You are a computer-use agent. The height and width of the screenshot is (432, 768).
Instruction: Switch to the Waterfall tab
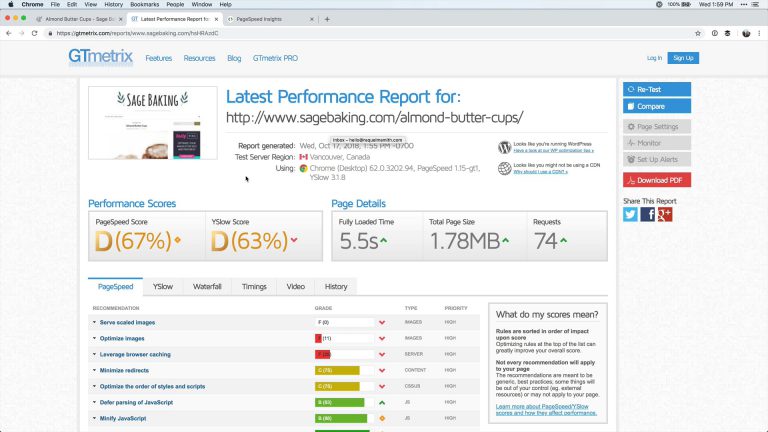(x=207, y=287)
